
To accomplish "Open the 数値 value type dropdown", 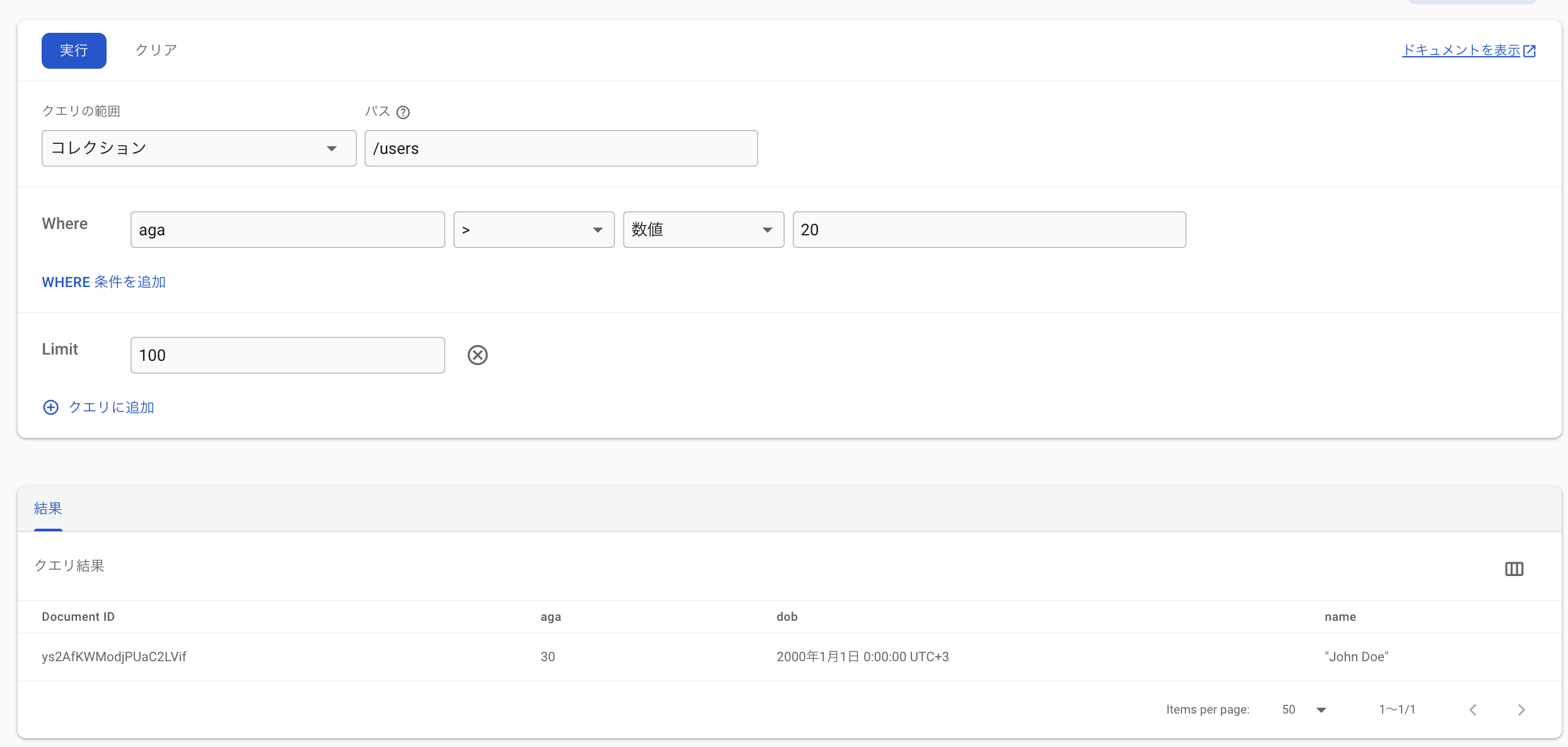I will pyautogui.click(x=703, y=230).
